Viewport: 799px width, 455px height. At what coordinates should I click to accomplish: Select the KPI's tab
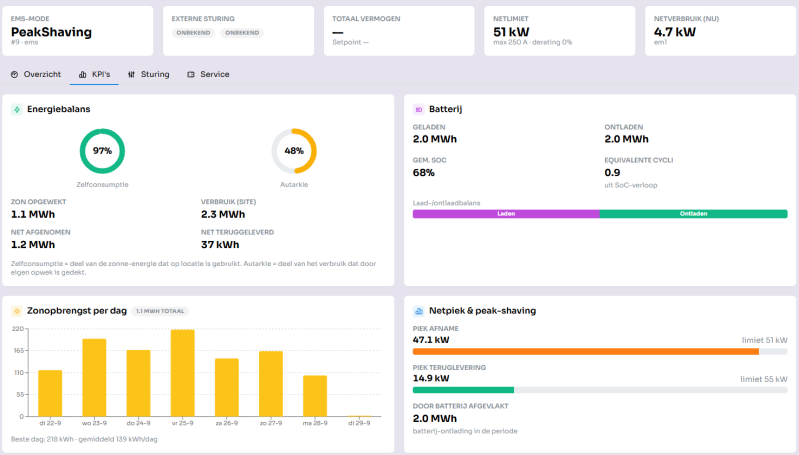point(94,74)
